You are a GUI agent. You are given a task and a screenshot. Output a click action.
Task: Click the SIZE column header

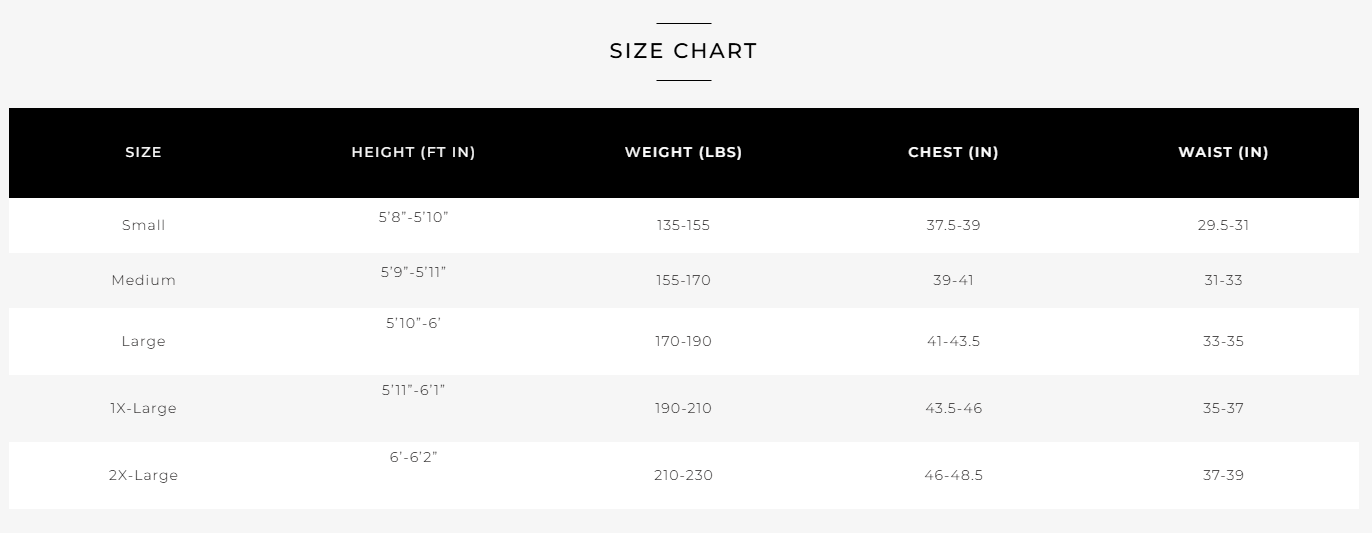click(x=143, y=152)
